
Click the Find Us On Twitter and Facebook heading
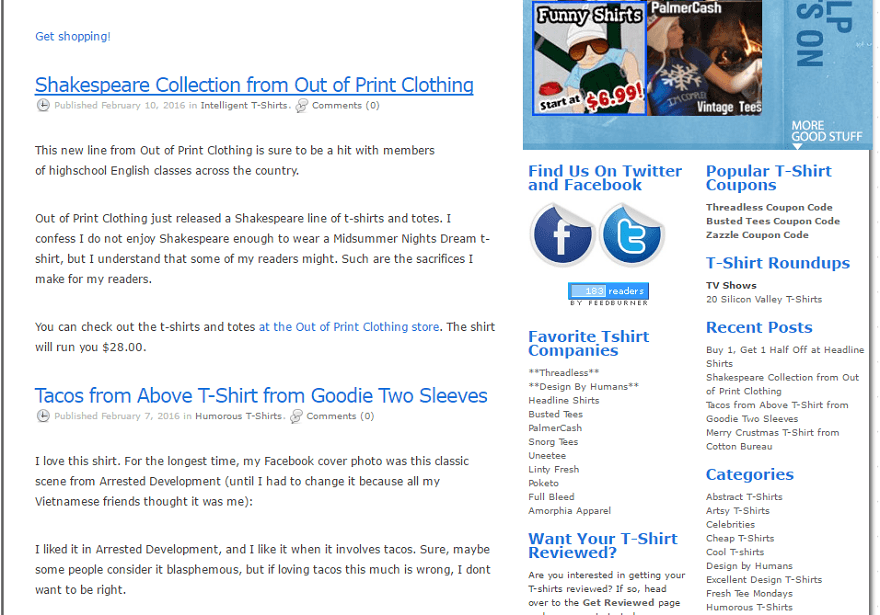[x=605, y=178]
